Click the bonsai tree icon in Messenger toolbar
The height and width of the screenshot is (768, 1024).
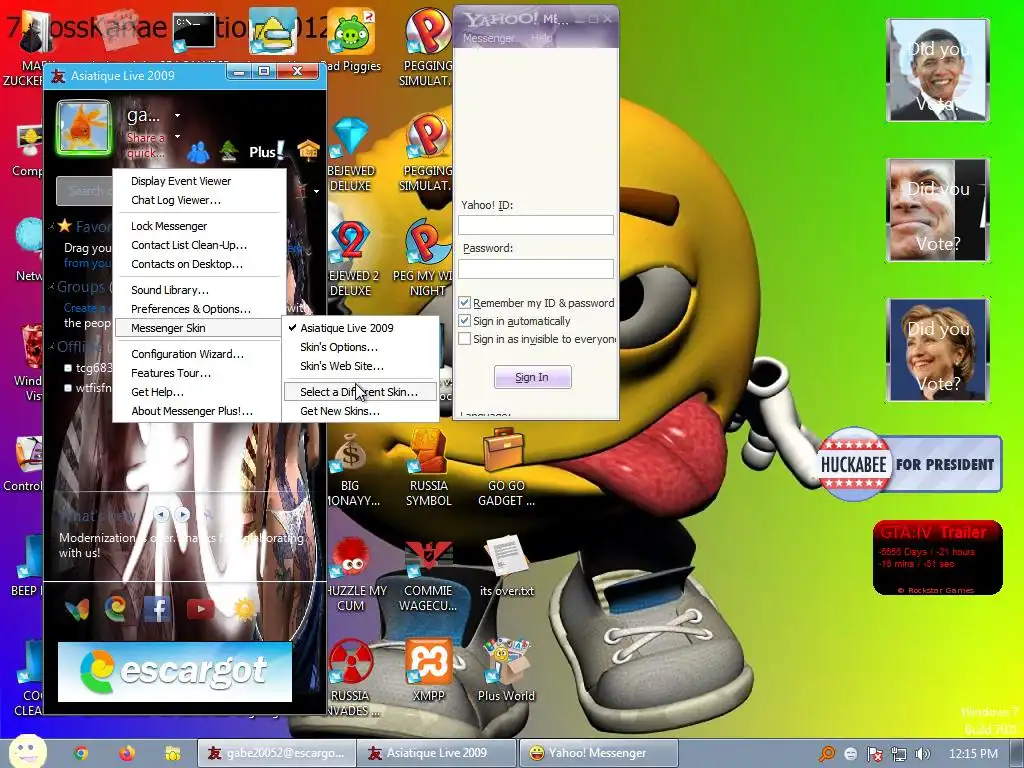229,151
